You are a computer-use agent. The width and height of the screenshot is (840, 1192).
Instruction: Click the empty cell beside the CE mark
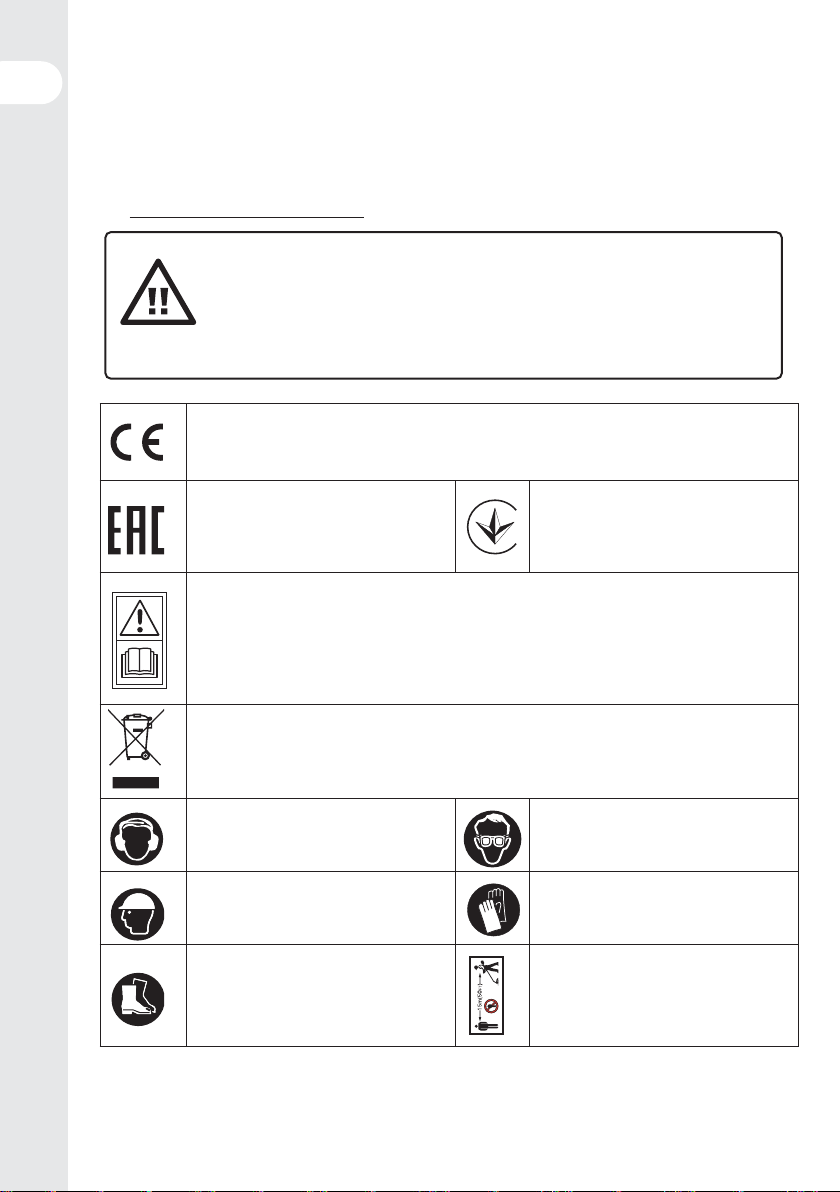(493, 442)
